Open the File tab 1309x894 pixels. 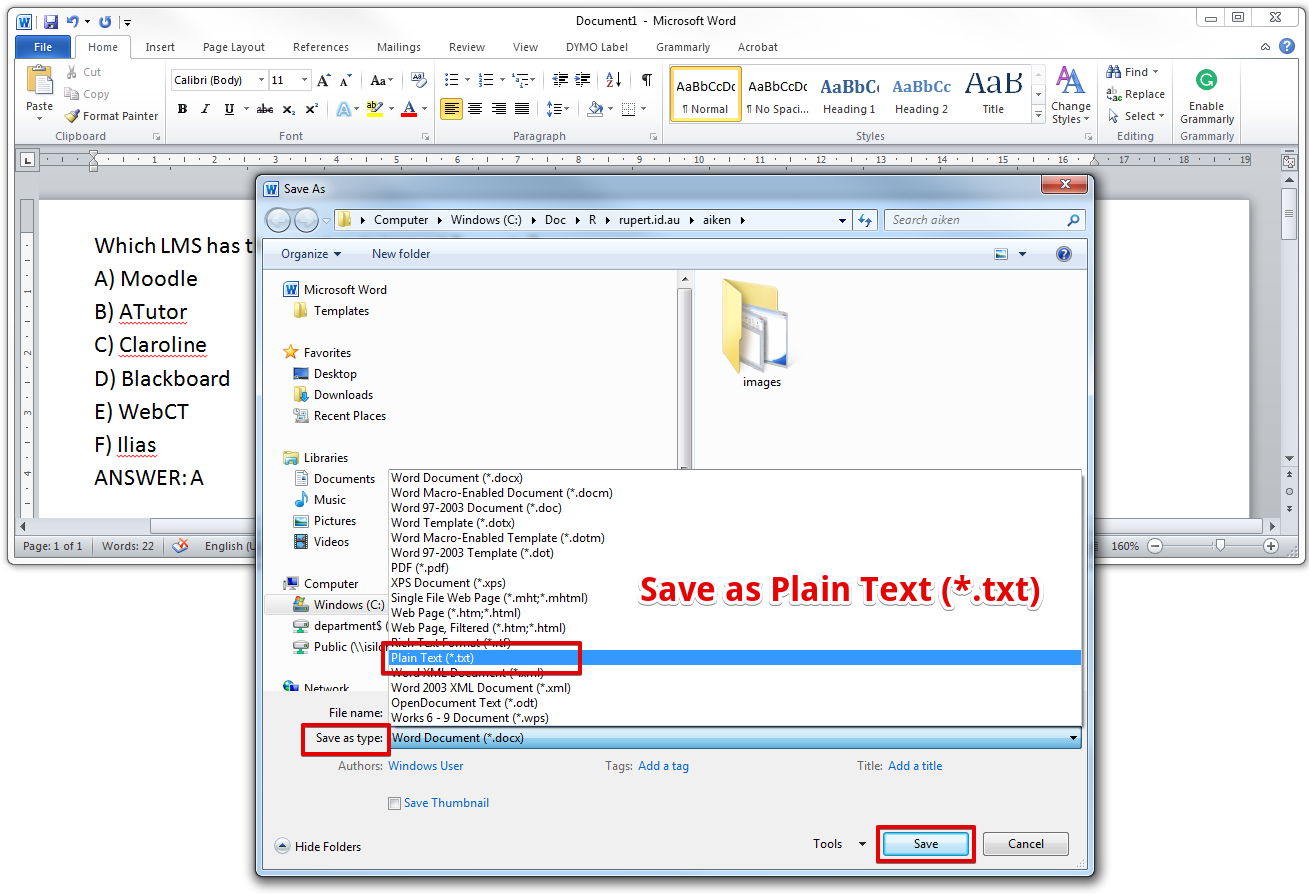click(x=43, y=47)
